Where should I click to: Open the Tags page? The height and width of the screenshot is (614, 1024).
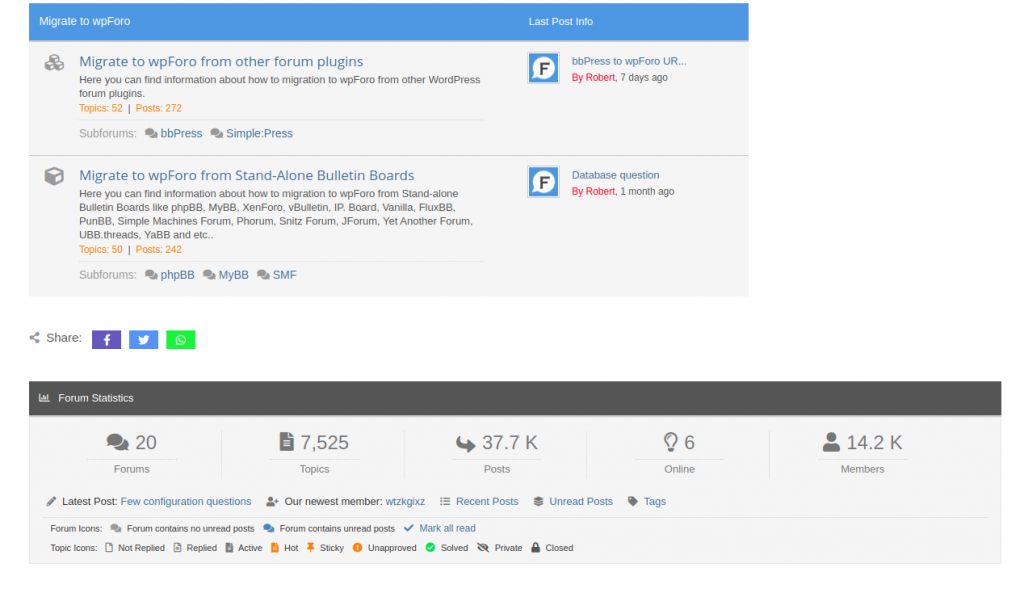coord(655,502)
